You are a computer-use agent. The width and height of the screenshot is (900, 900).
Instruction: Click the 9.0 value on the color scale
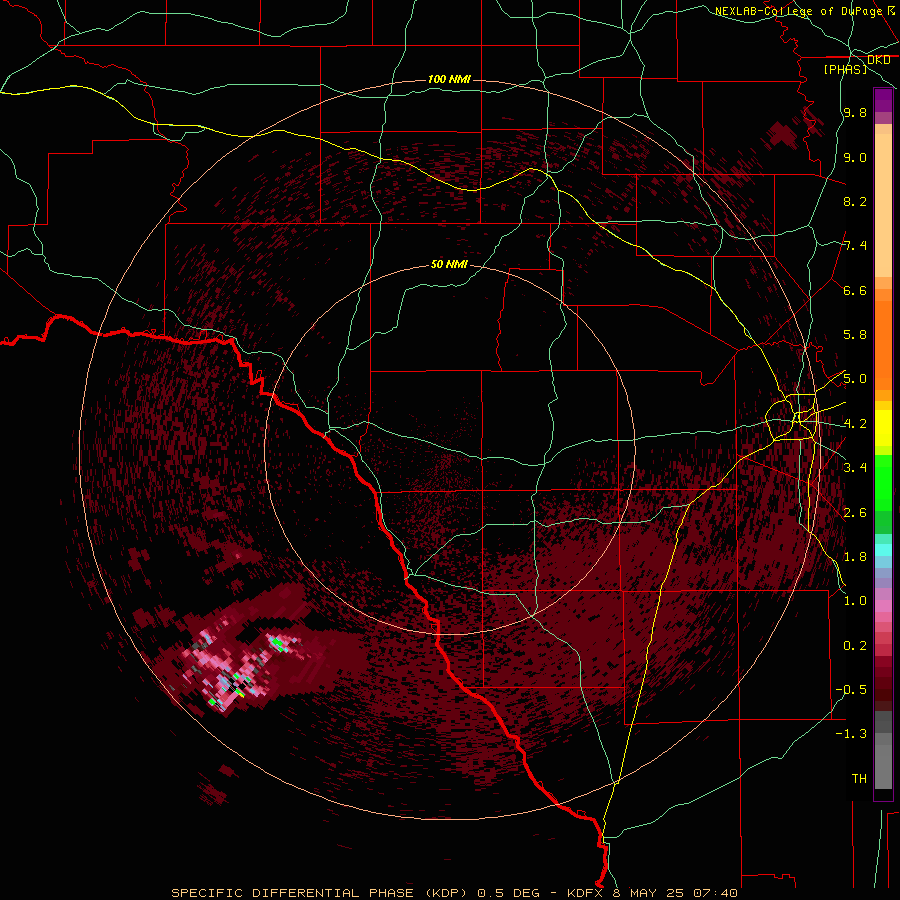[x=855, y=157]
